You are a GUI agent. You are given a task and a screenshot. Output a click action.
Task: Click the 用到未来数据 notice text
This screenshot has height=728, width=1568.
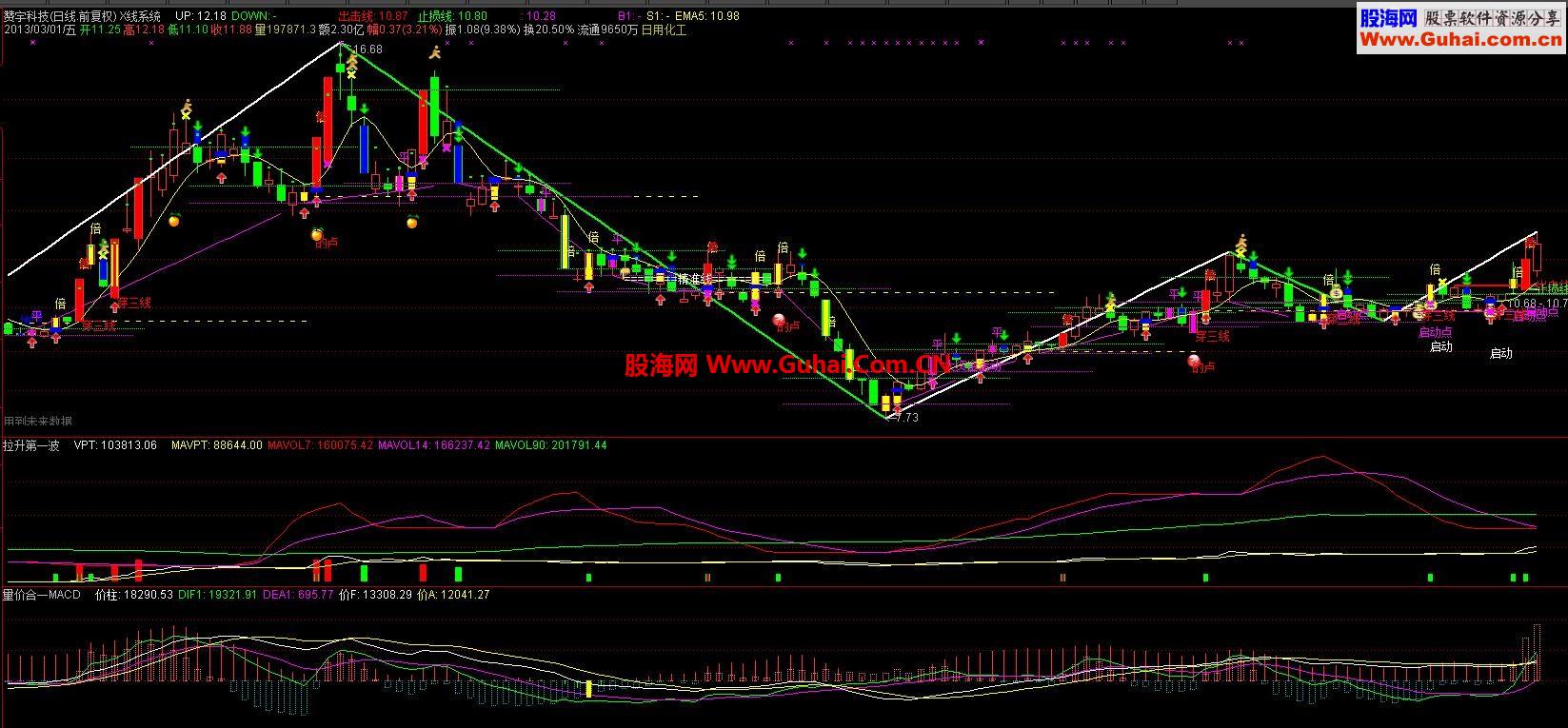(x=38, y=421)
